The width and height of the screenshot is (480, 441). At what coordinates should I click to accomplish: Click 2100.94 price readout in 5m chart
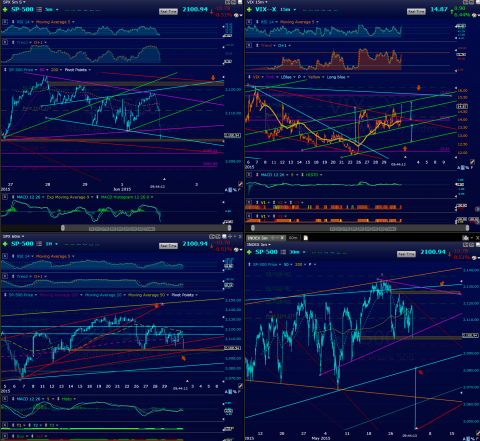point(195,9)
